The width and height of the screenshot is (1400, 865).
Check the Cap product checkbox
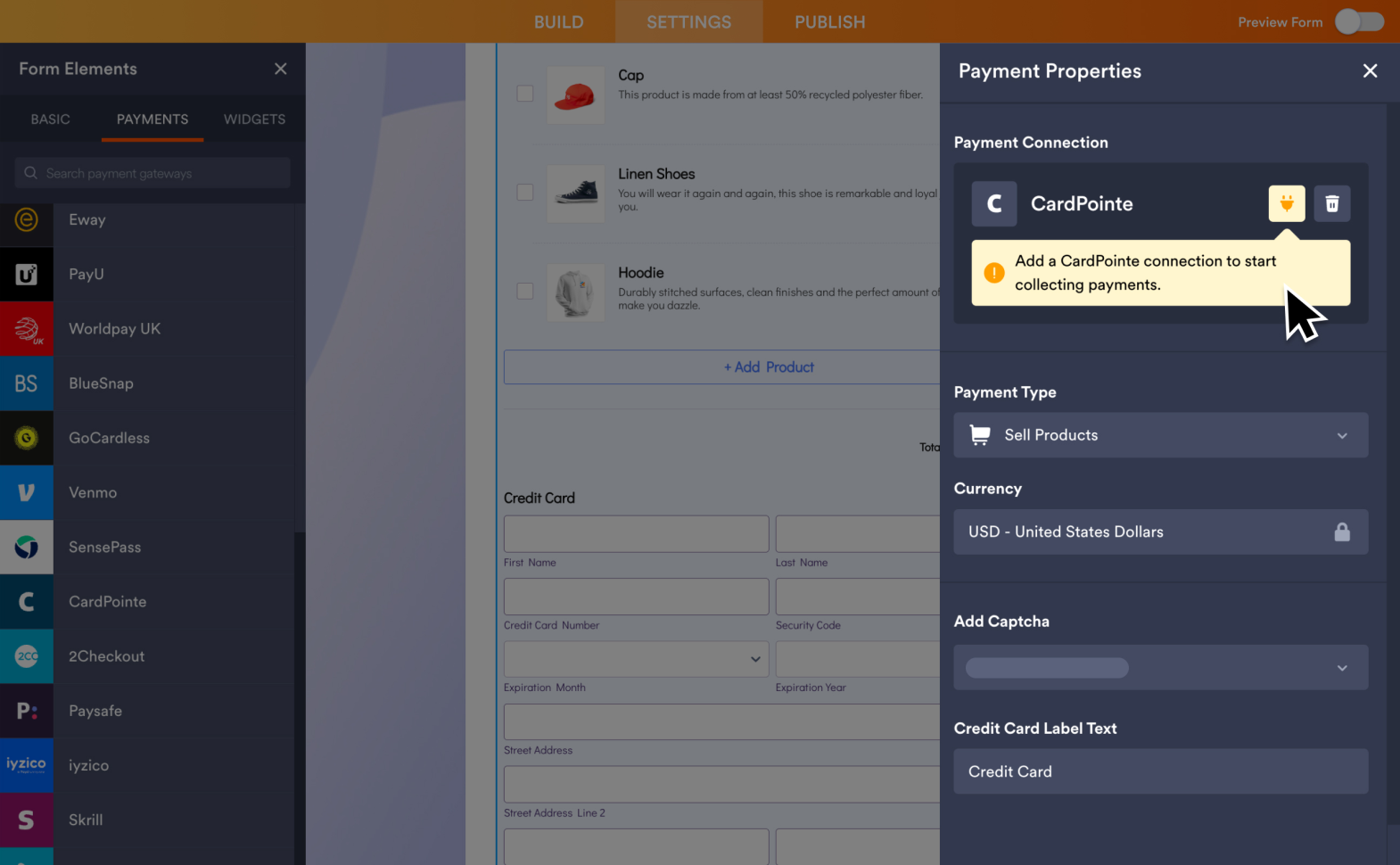click(x=525, y=94)
